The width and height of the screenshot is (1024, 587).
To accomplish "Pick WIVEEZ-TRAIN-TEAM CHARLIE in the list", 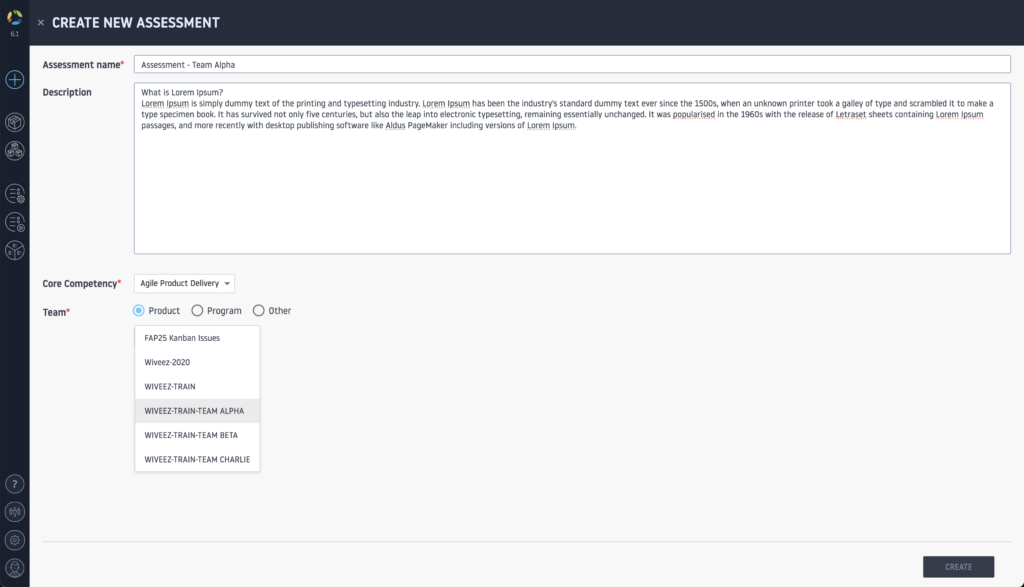I will pyautogui.click(x=197, y=460).
